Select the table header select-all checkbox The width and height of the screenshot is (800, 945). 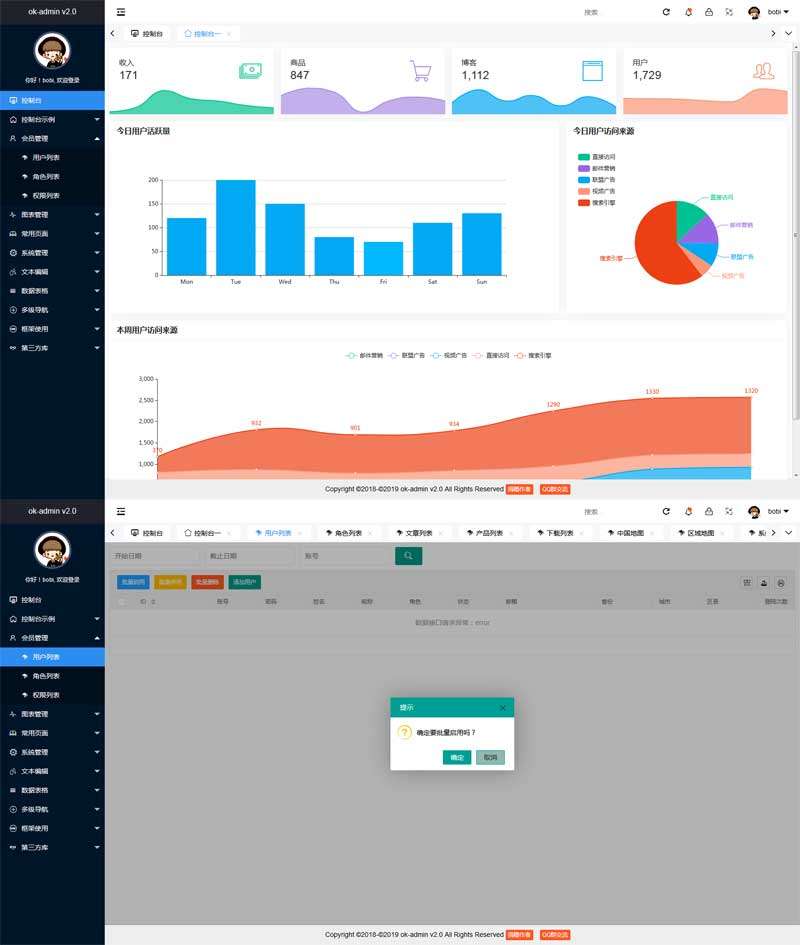pos(123,602)
